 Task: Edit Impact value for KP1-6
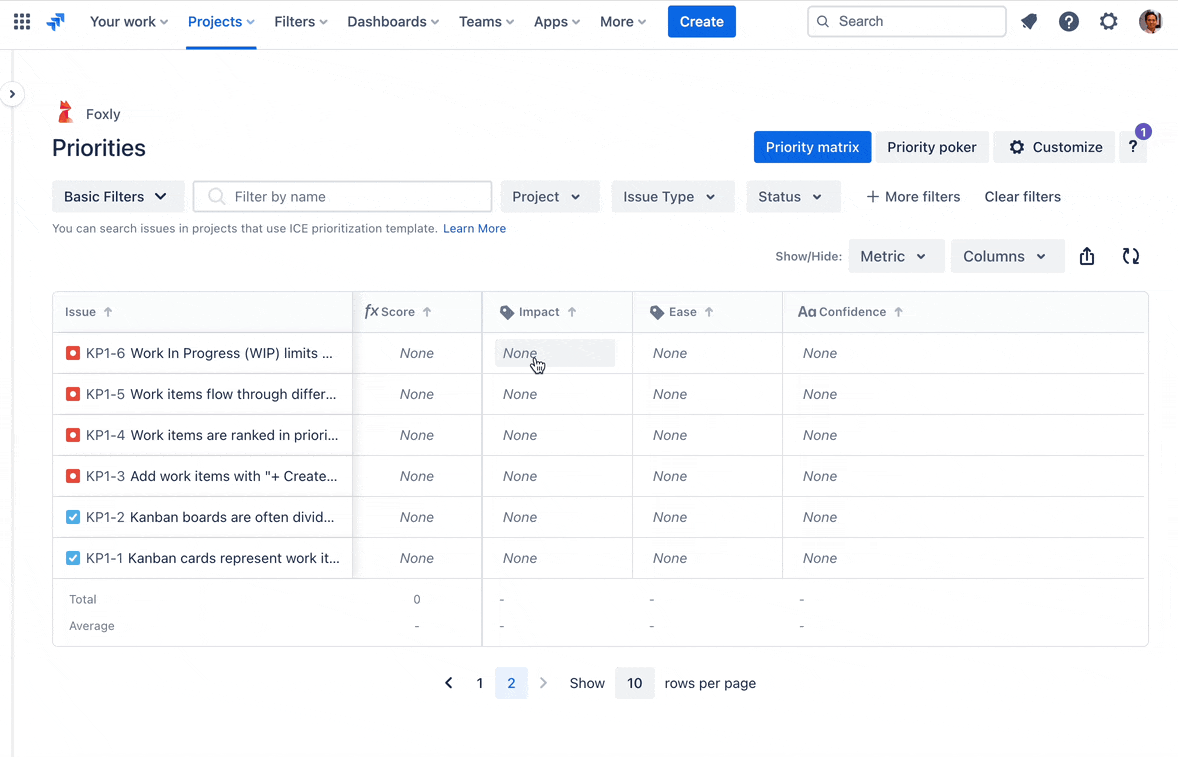click(x=554, y=353)
